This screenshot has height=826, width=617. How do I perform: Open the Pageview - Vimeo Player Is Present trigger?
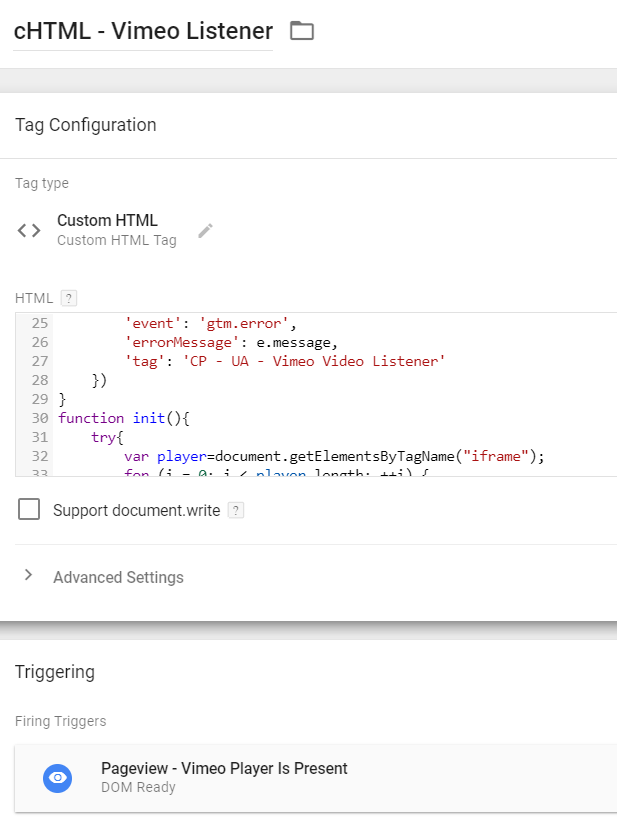(x=224, y=769)
